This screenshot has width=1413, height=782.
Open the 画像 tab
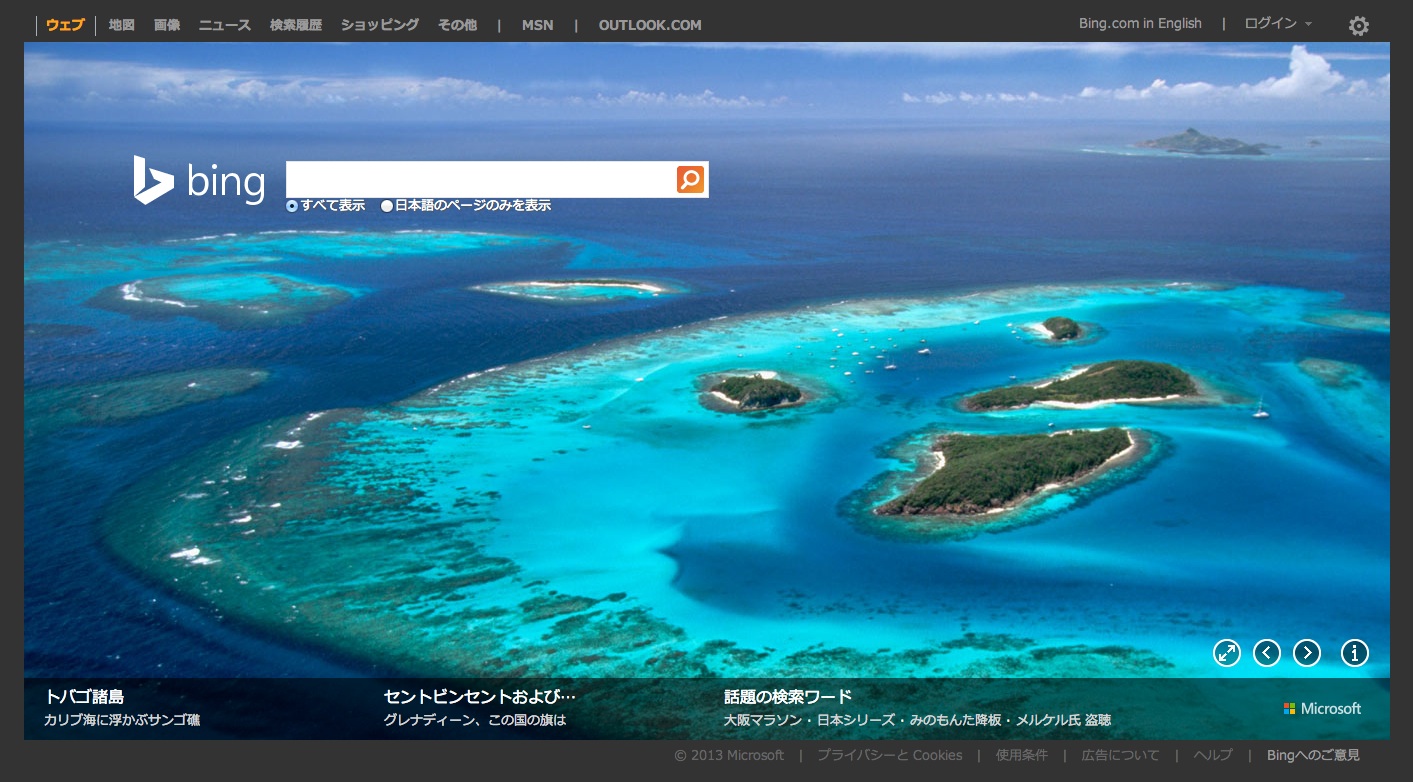167,25
